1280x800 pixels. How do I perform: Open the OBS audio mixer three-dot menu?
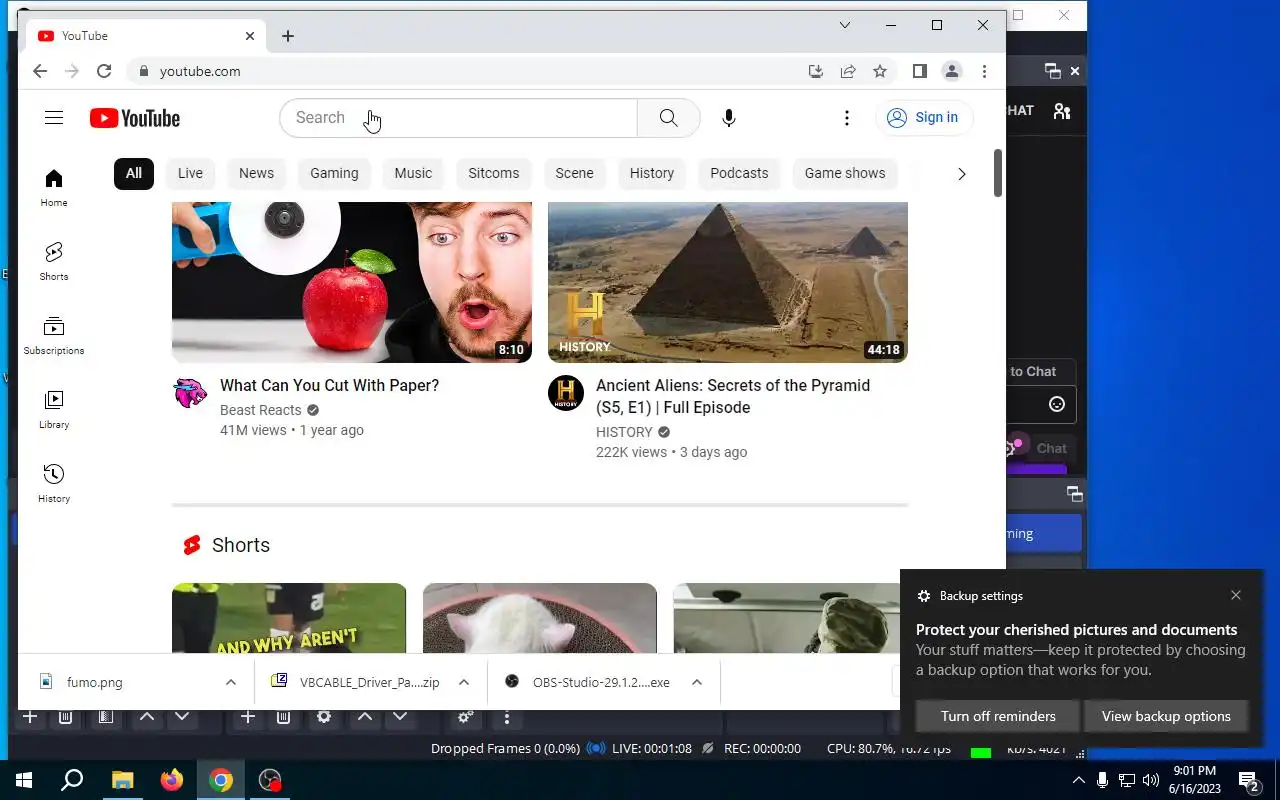point(507,717)
